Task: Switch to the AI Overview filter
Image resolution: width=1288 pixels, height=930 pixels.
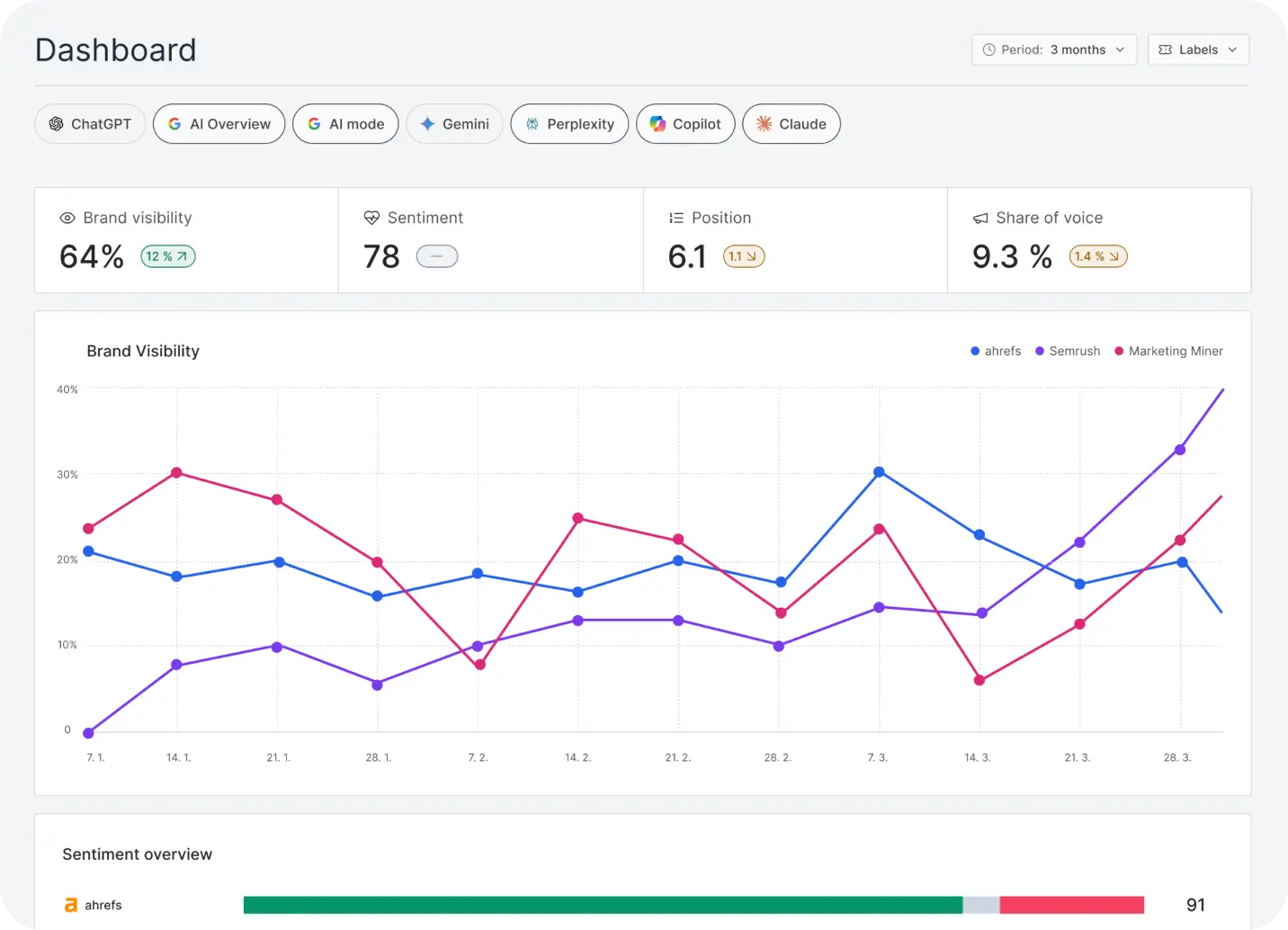Action: tap(219, 123)
